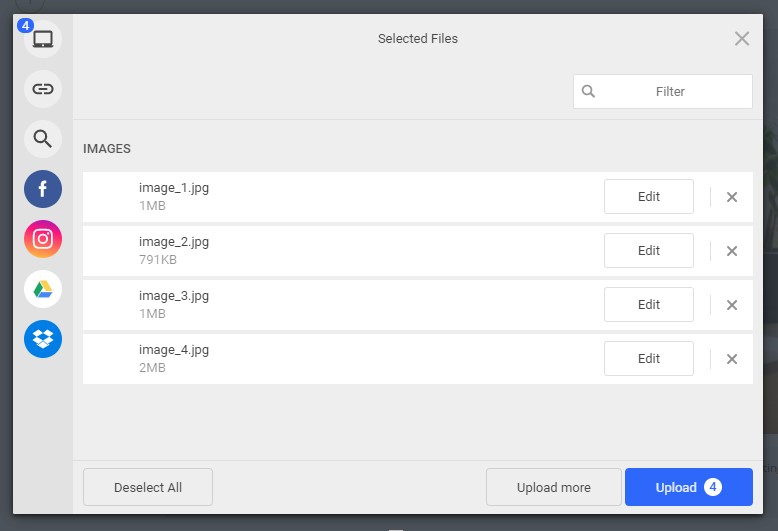This screenshot has width=778, height=531.
Task: Select the Link (URL) source icon
Action: coord(43,89)
